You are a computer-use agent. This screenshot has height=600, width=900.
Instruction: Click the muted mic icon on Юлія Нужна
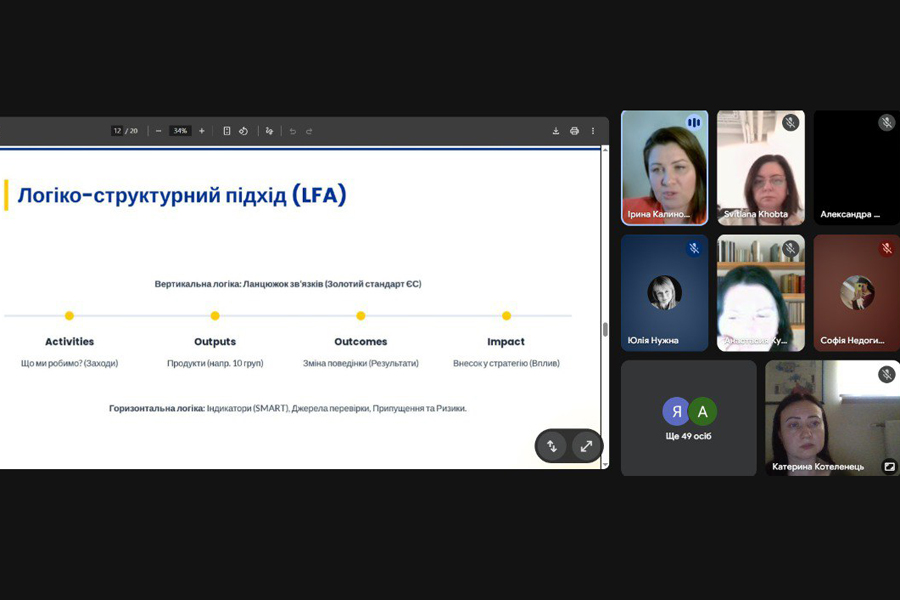point(693,248)
